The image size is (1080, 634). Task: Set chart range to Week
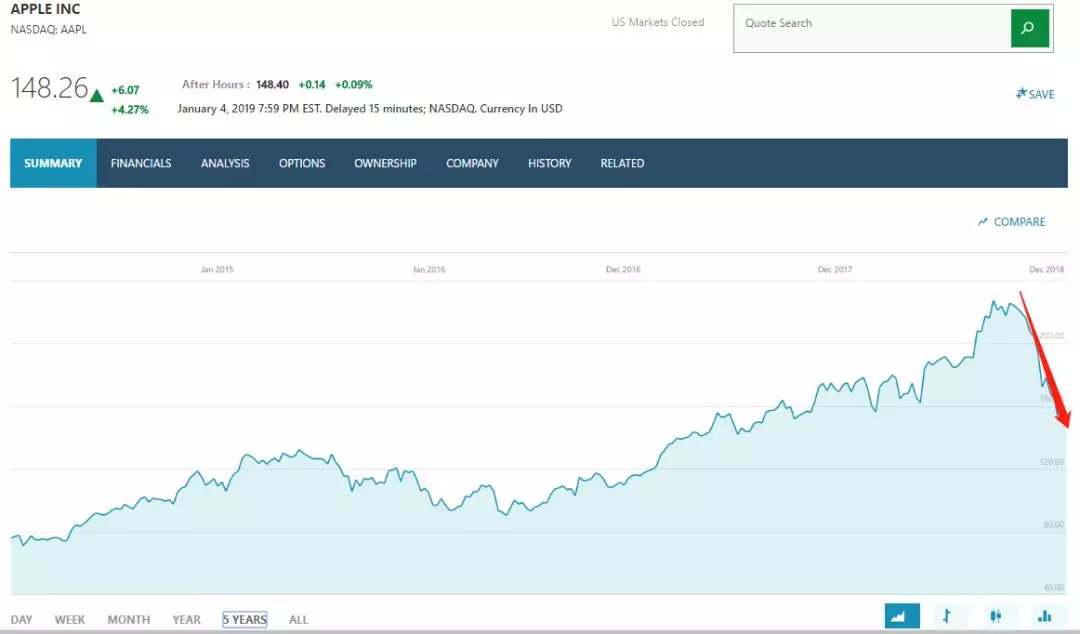click(x=70, y=620)
